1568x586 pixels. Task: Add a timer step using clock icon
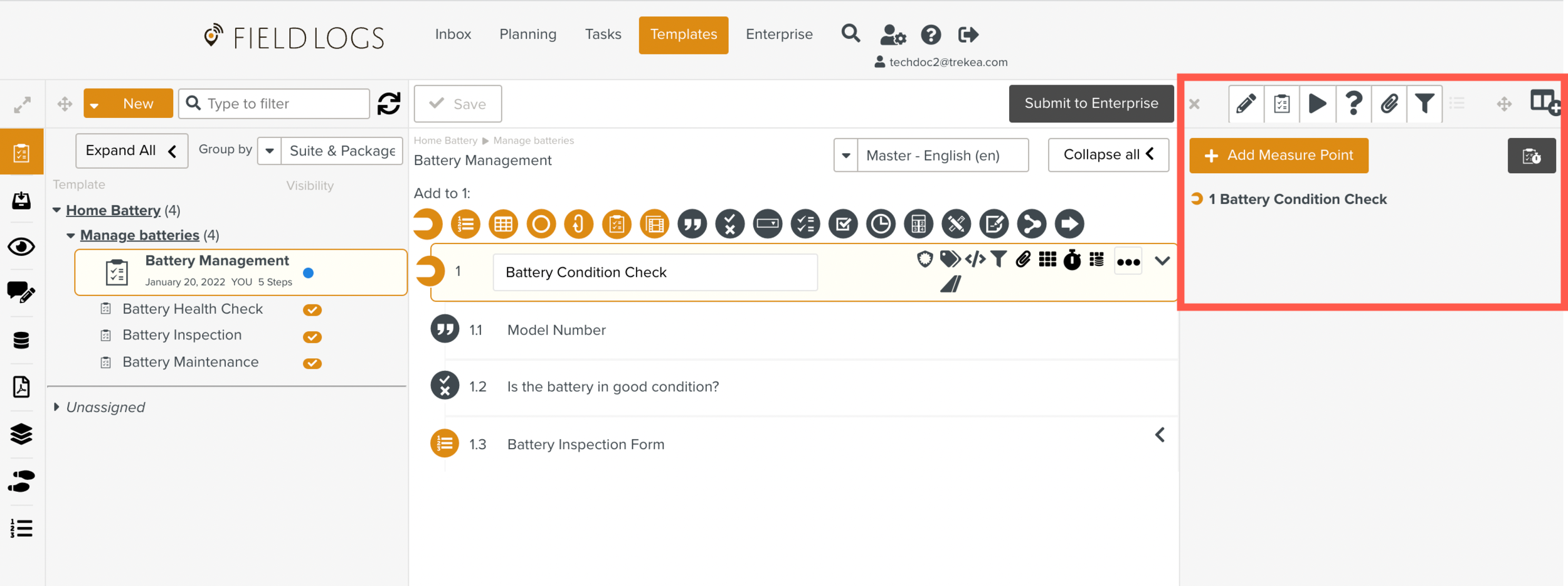click(881, 224)
